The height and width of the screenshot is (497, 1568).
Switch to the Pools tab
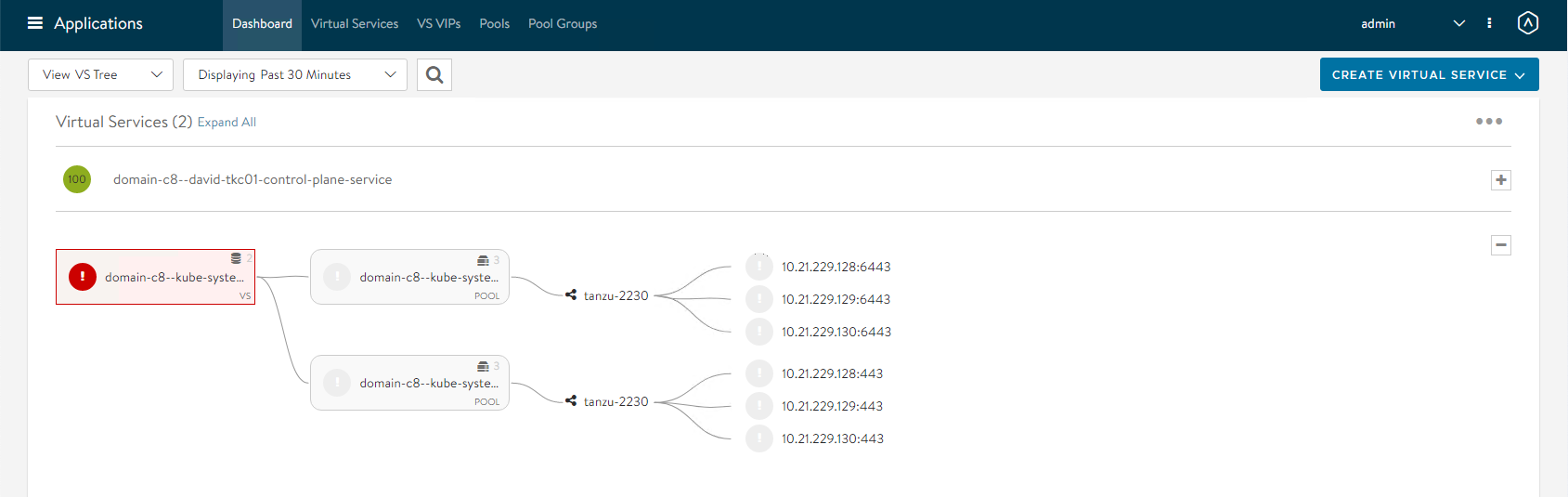(494, 24)
